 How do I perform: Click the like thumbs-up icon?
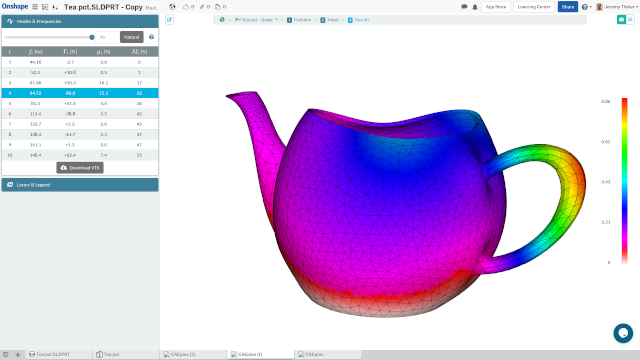point(186,7)
